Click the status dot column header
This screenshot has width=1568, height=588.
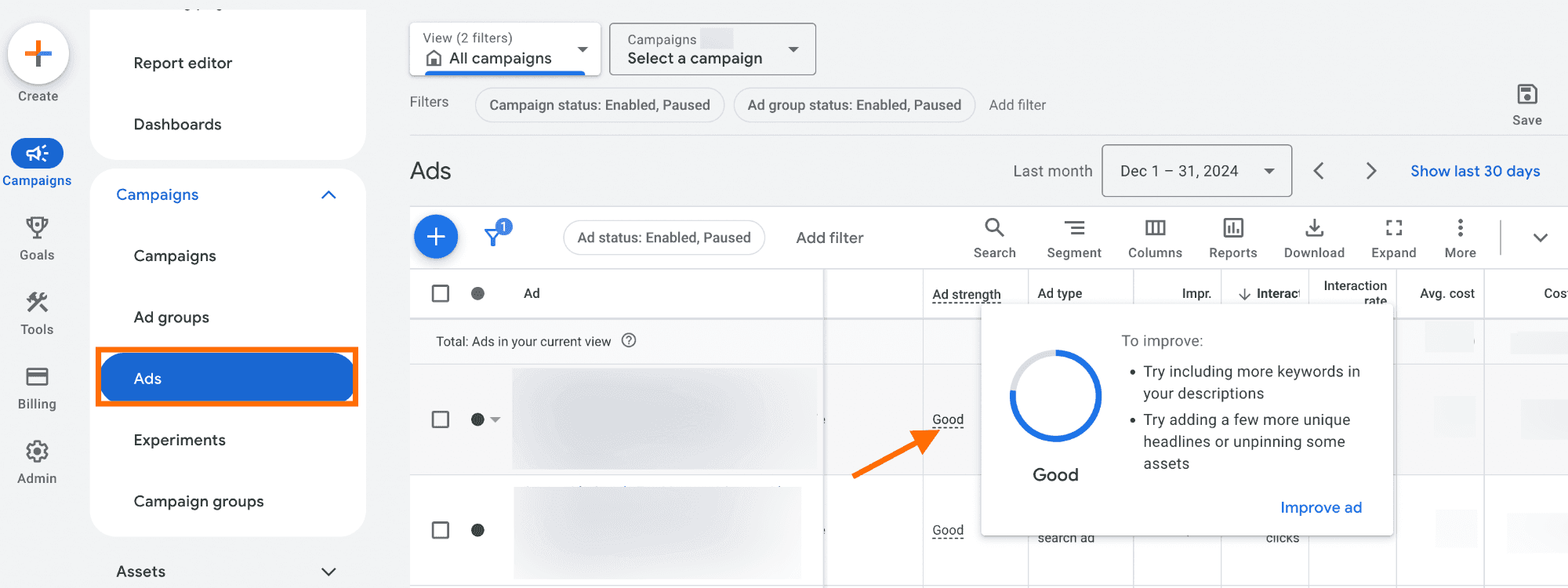coord(477,293)
